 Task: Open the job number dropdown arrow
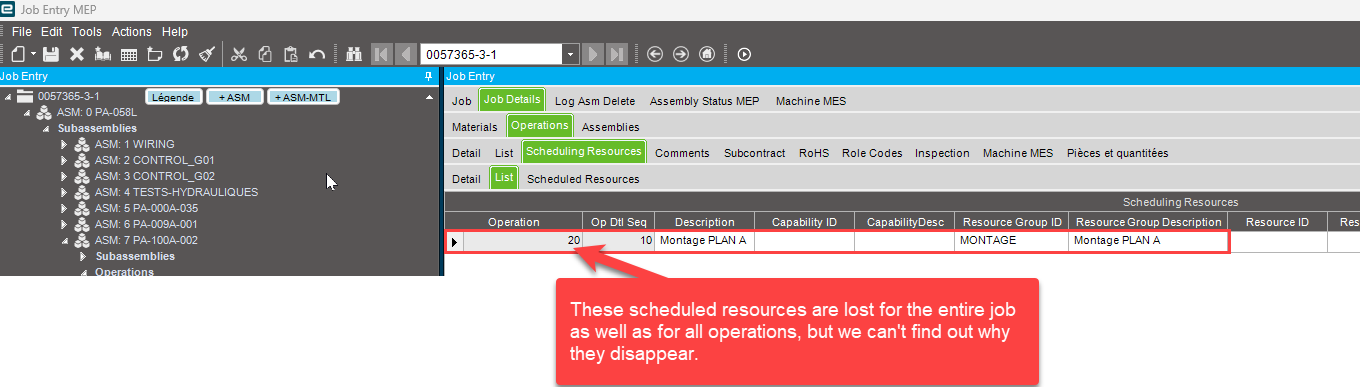tap(570, 54)
